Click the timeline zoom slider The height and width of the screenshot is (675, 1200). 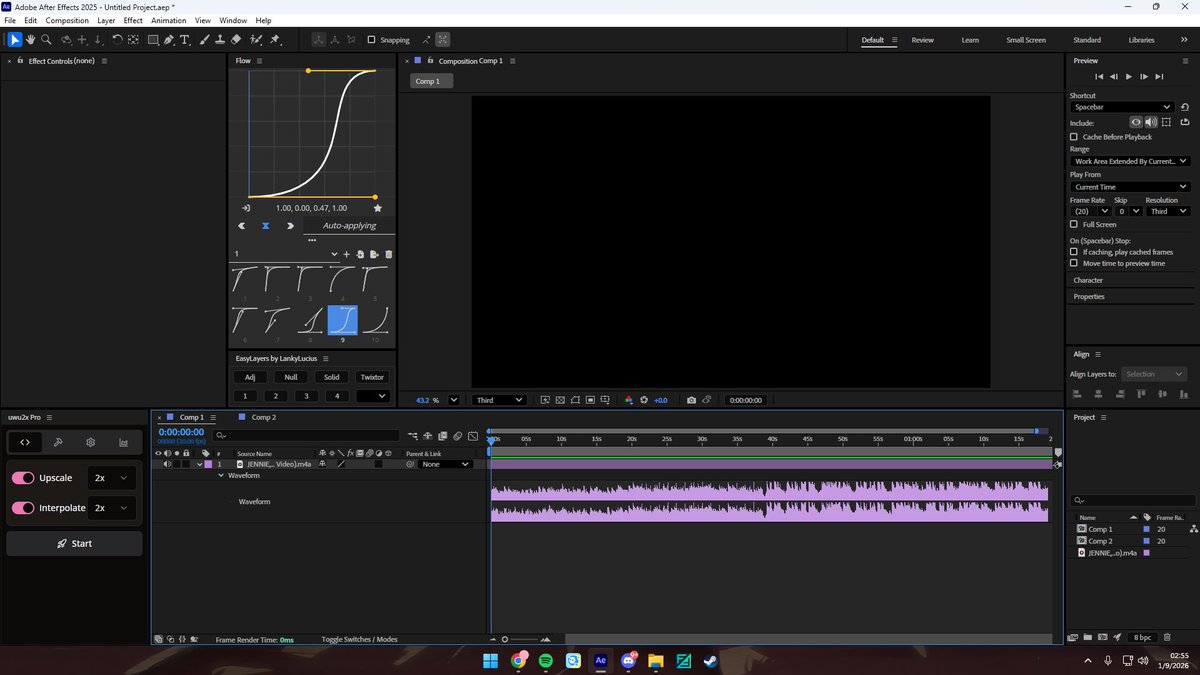(x=521, y=639)
